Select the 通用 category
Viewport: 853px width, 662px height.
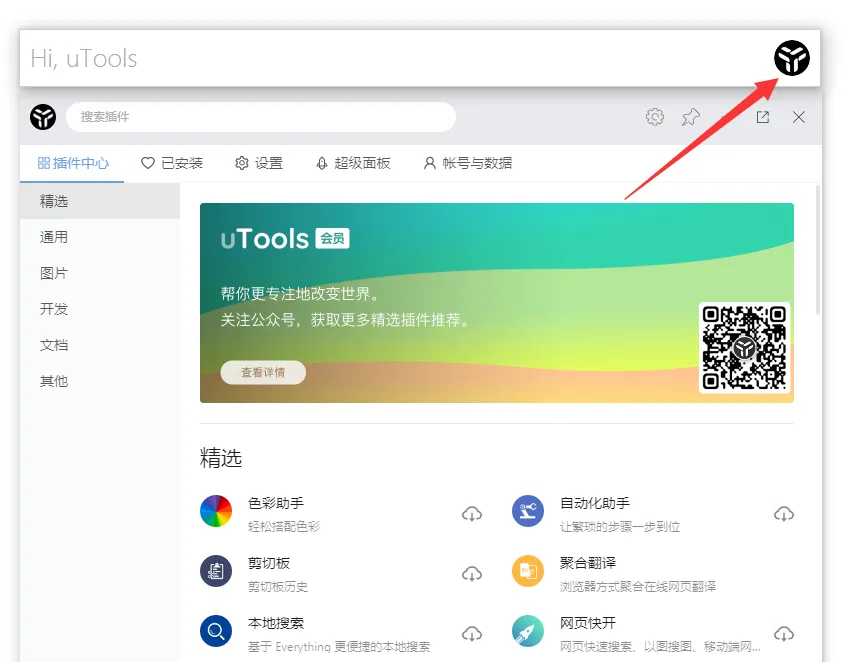100,237
